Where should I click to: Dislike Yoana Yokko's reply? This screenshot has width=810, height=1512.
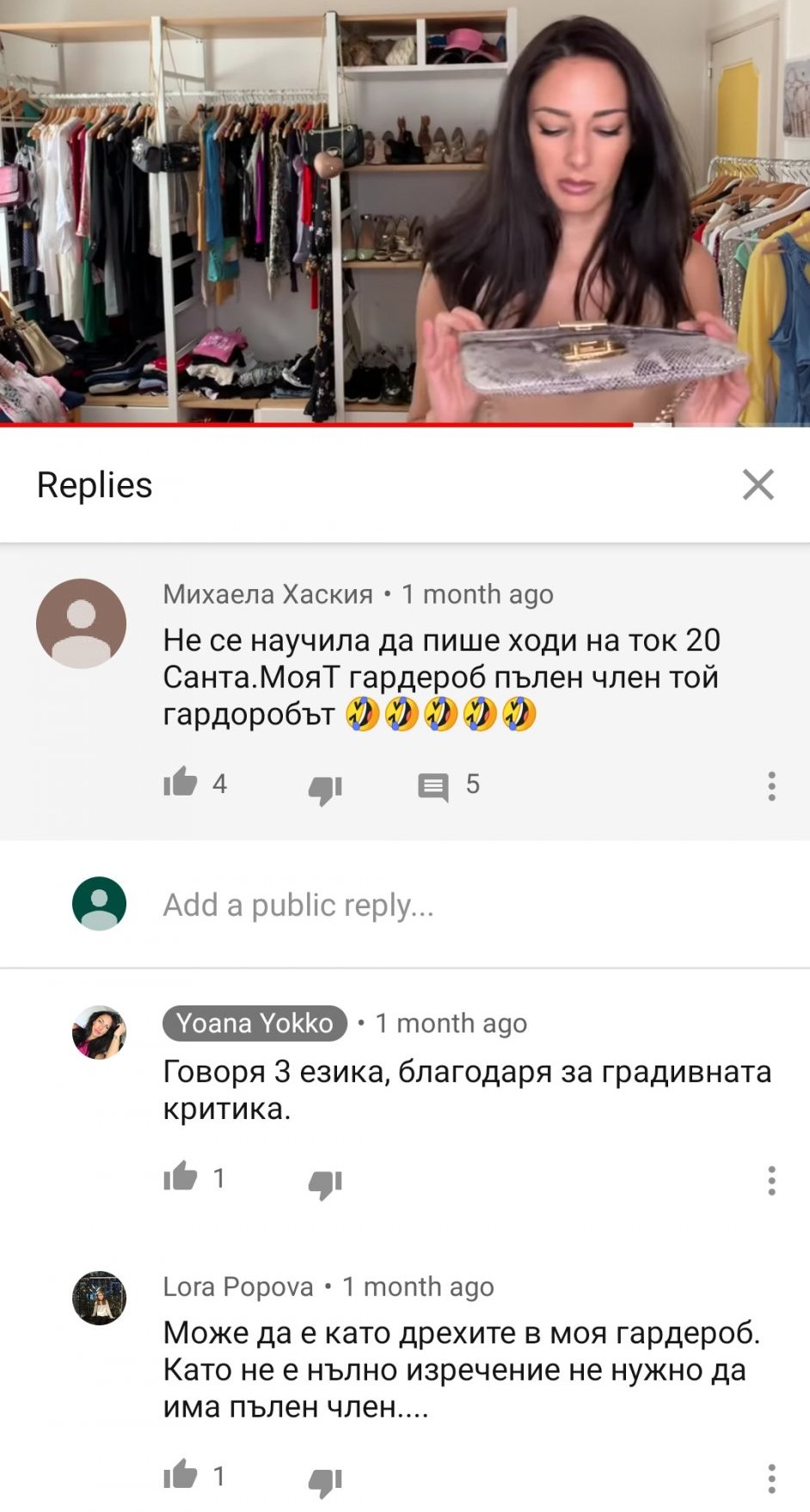(325, 1183)
